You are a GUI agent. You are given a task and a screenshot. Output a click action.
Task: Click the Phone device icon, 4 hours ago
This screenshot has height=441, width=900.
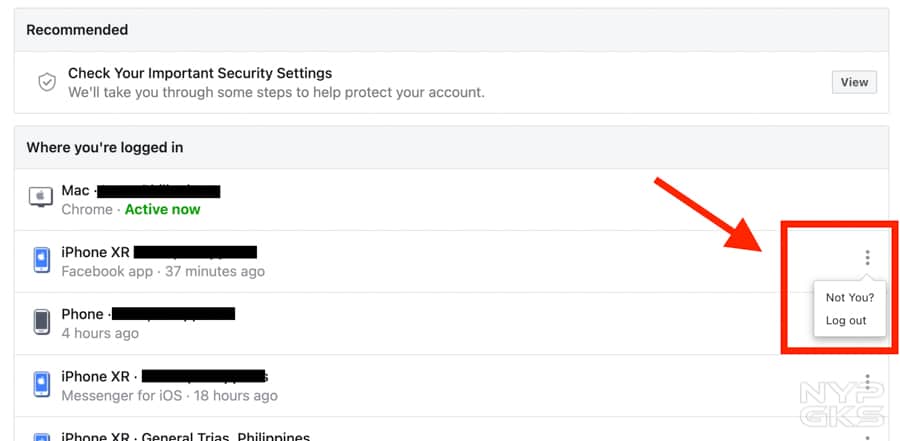point(41,322)
